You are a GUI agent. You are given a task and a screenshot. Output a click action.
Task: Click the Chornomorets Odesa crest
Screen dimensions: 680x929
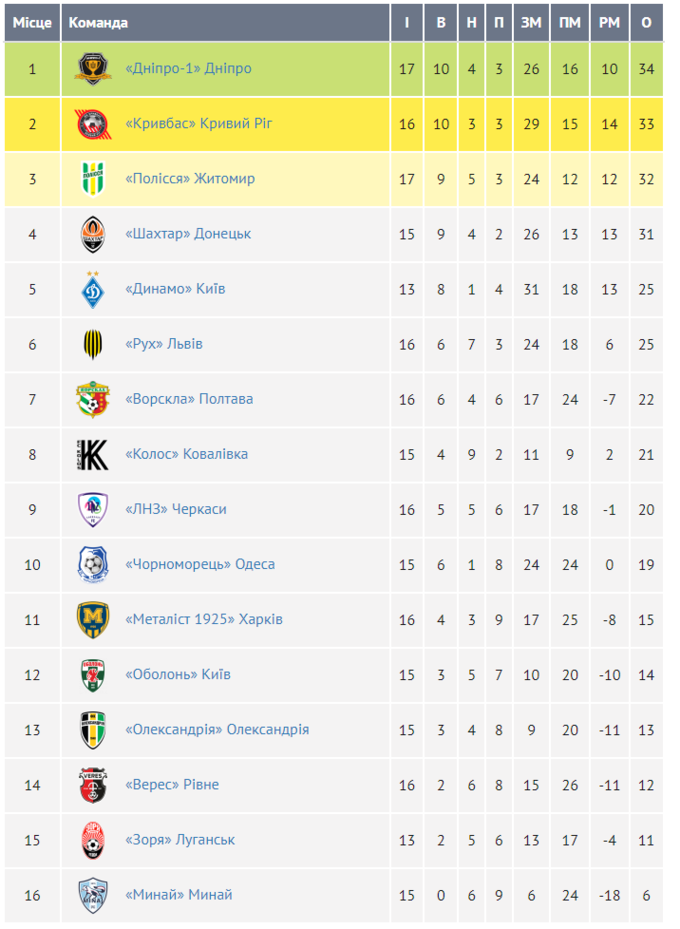(x=93, y=565)
